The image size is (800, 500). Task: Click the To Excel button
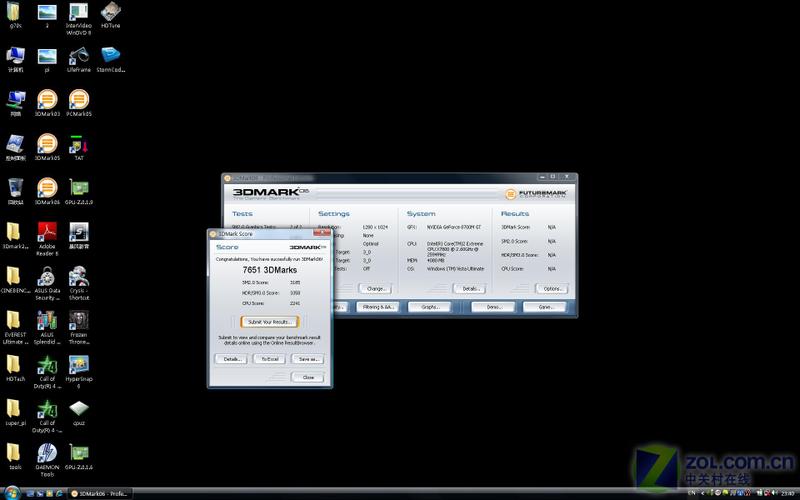[x=269, y=359]
